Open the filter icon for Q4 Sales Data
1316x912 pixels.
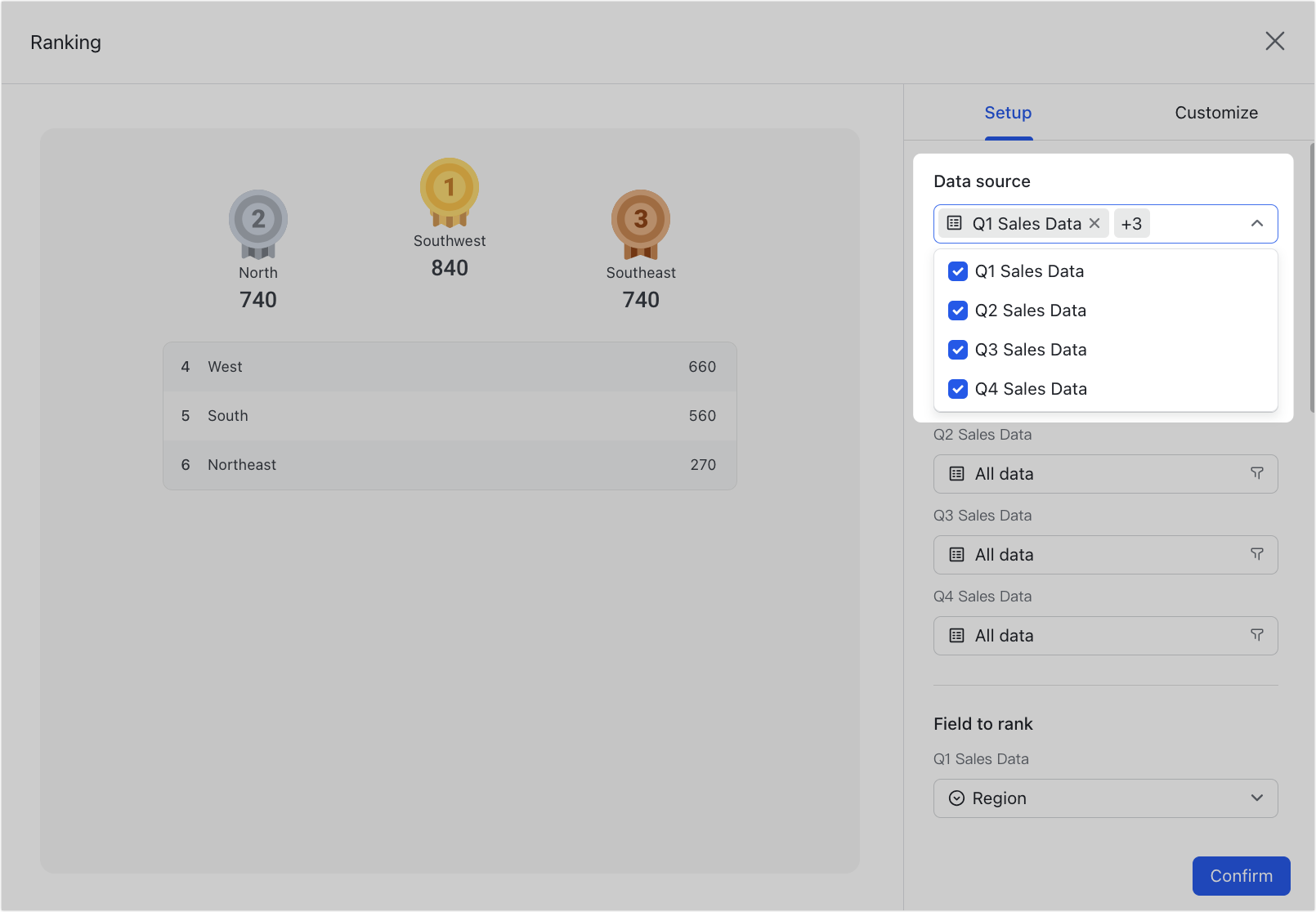[1257, 635]
